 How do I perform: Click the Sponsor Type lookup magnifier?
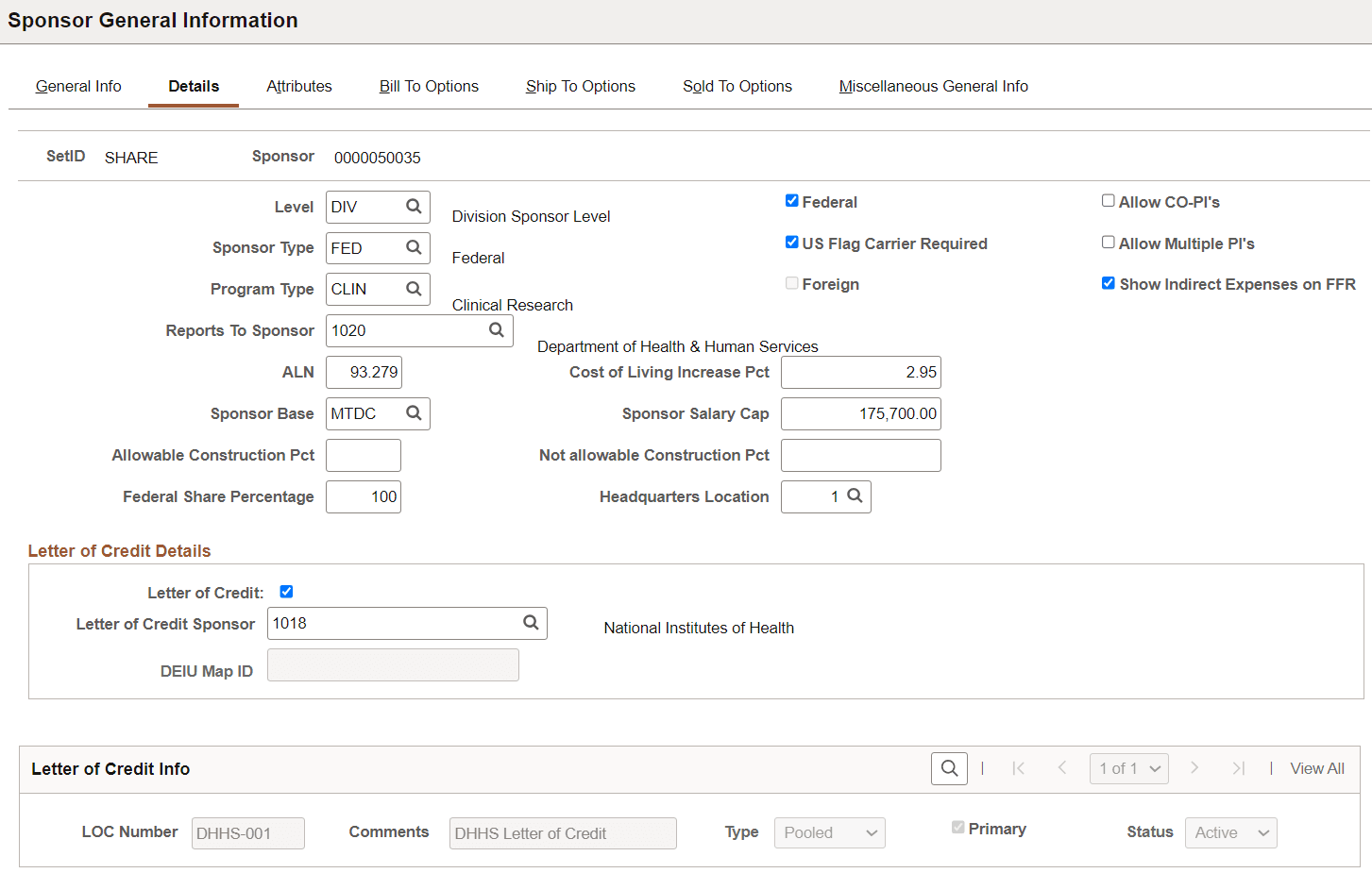coord(414,248)
